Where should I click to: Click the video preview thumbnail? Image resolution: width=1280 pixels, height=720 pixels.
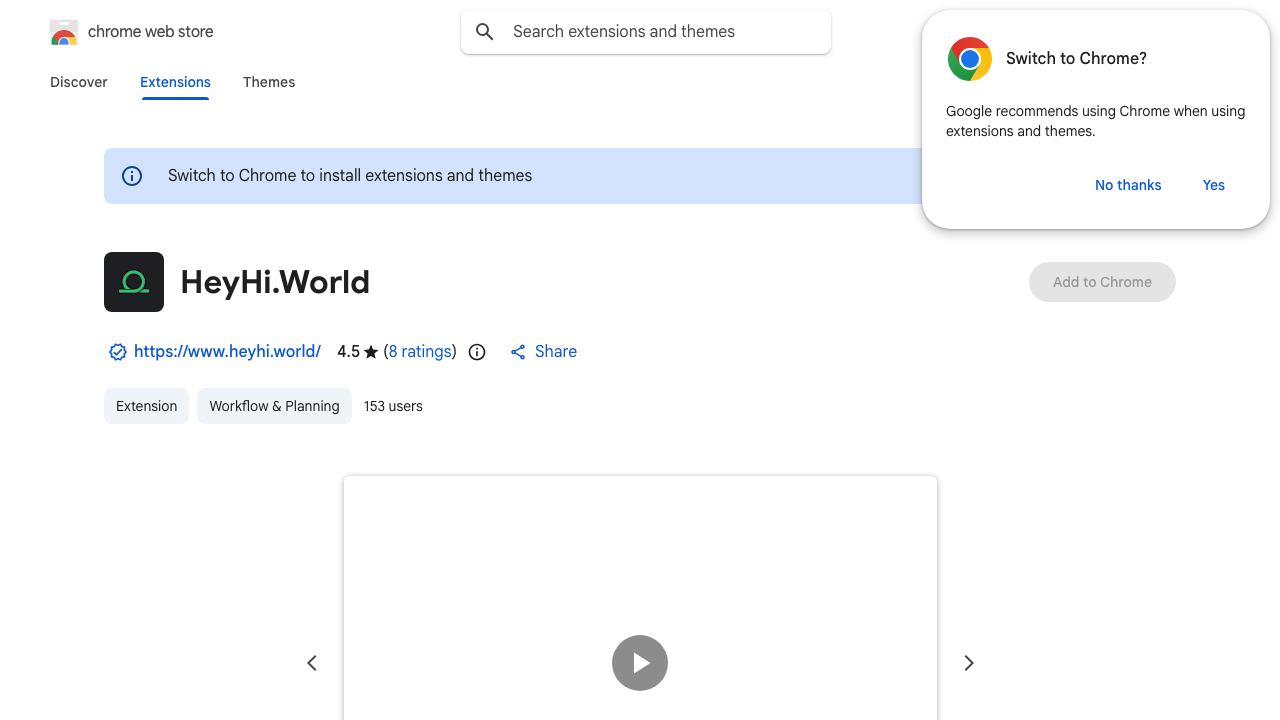(x=640, y=598)
